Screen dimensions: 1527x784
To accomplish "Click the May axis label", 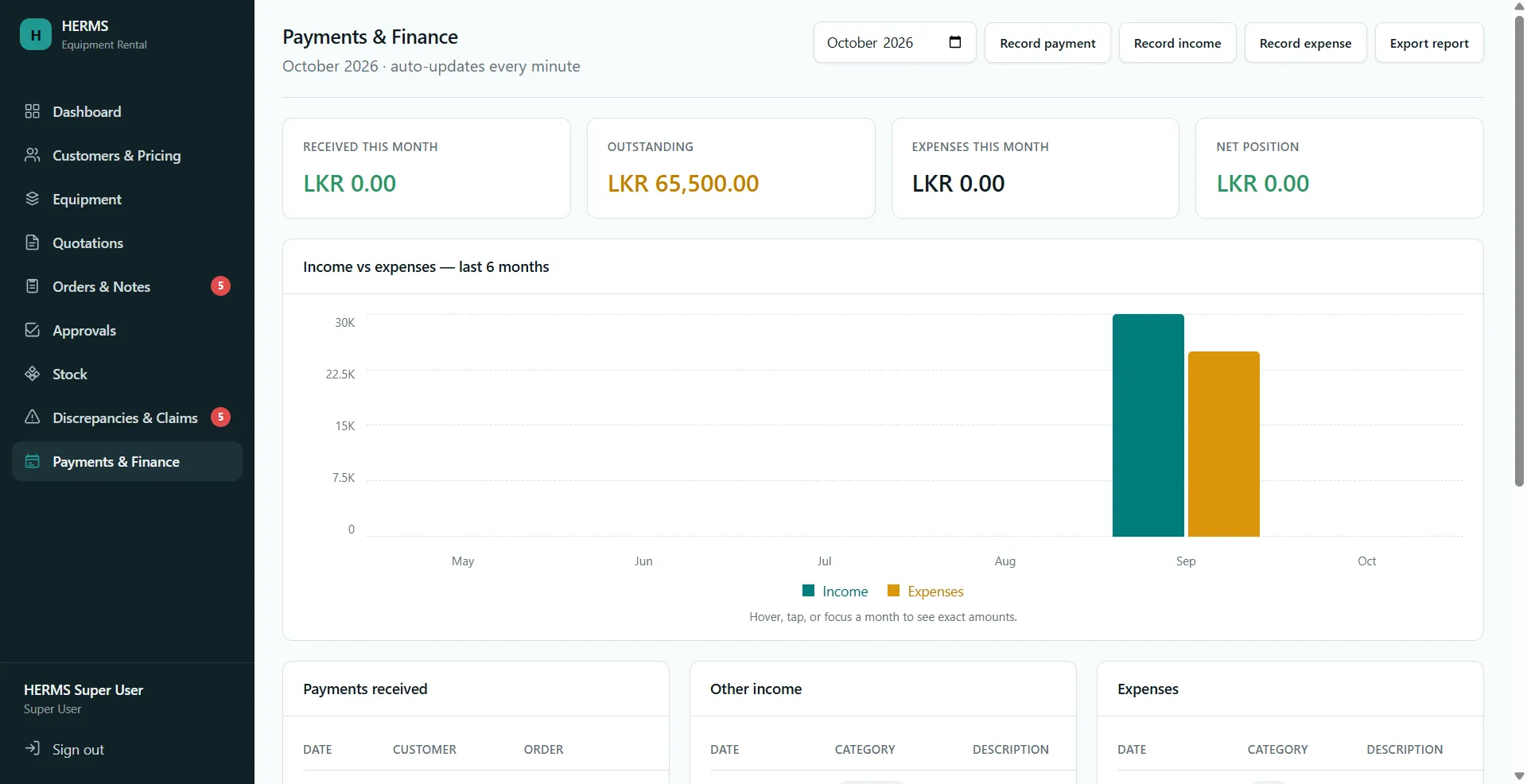I will pos(463,561).
